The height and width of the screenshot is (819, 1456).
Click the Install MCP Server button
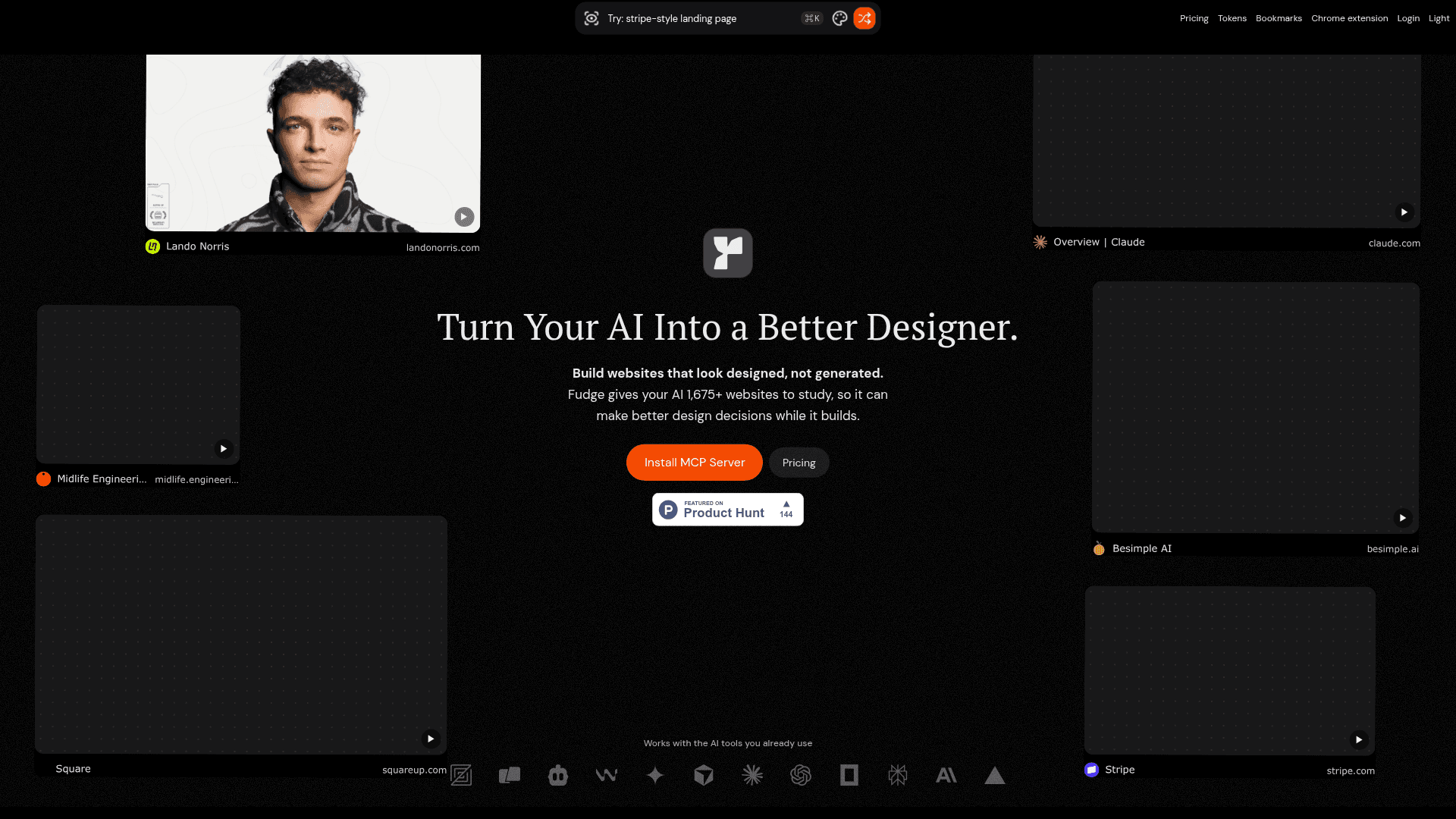pyautogui.click(x=694, y=463)
